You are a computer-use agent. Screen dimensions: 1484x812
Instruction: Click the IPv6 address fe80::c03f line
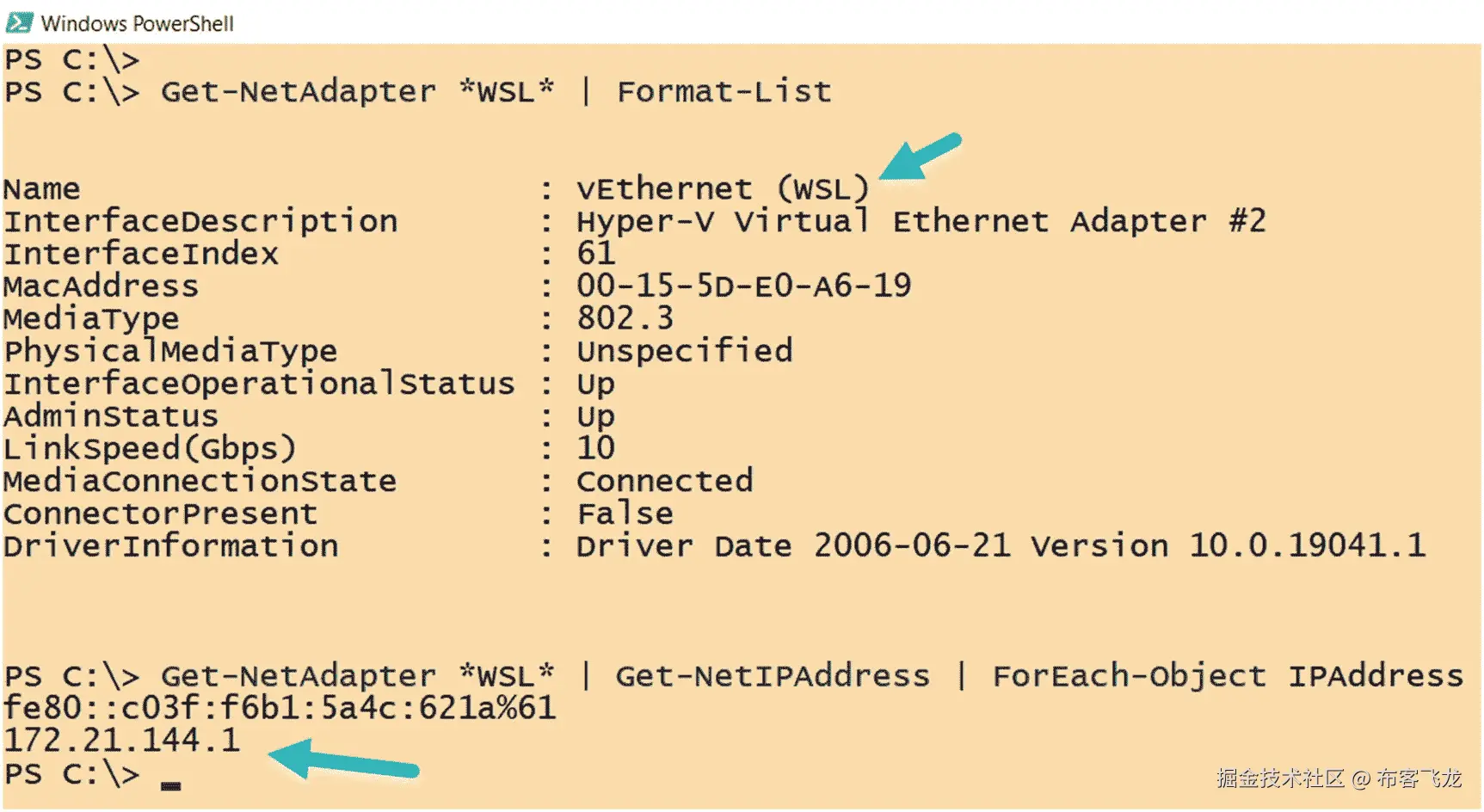click(x=280, y=708)
